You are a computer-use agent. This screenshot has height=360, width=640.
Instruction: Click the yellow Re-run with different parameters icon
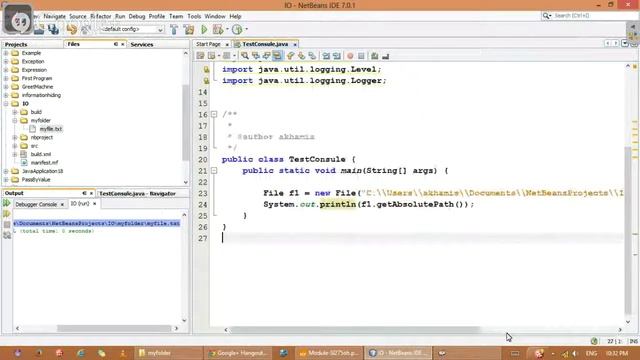(x=7, y=214)
